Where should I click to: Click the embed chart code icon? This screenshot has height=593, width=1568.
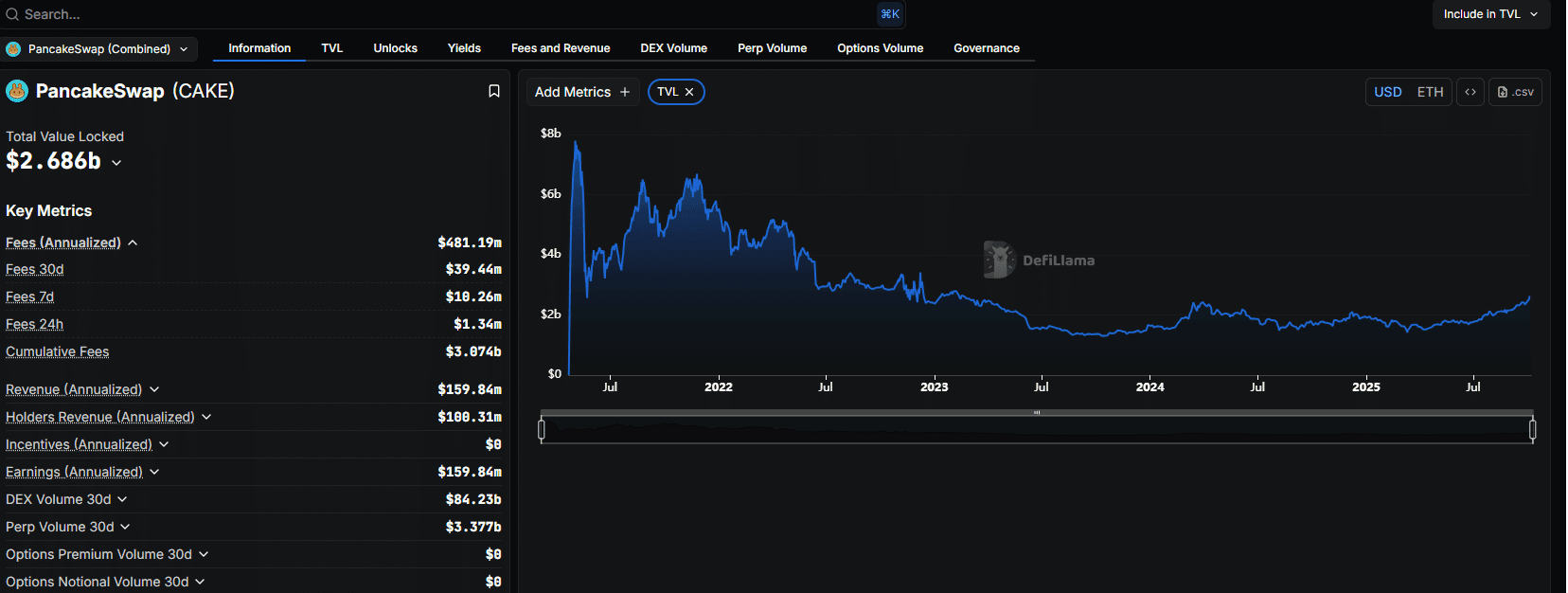1470,92
